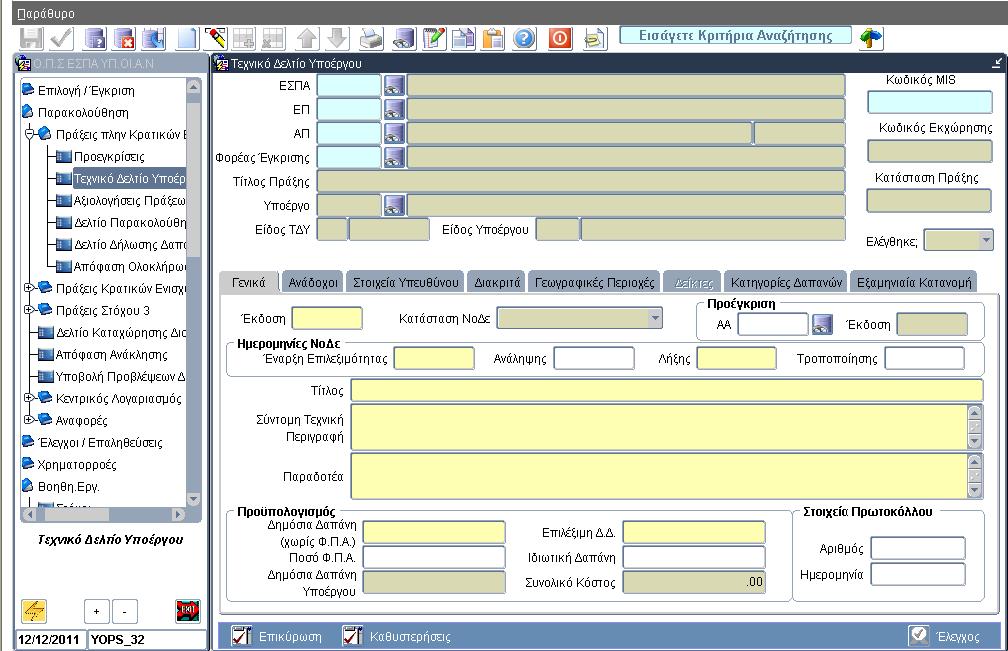Image resolution: width=1008 pixels, height=651 pixels.
Task: Open the Παράθυρο menu
Action: coord(46,13)
